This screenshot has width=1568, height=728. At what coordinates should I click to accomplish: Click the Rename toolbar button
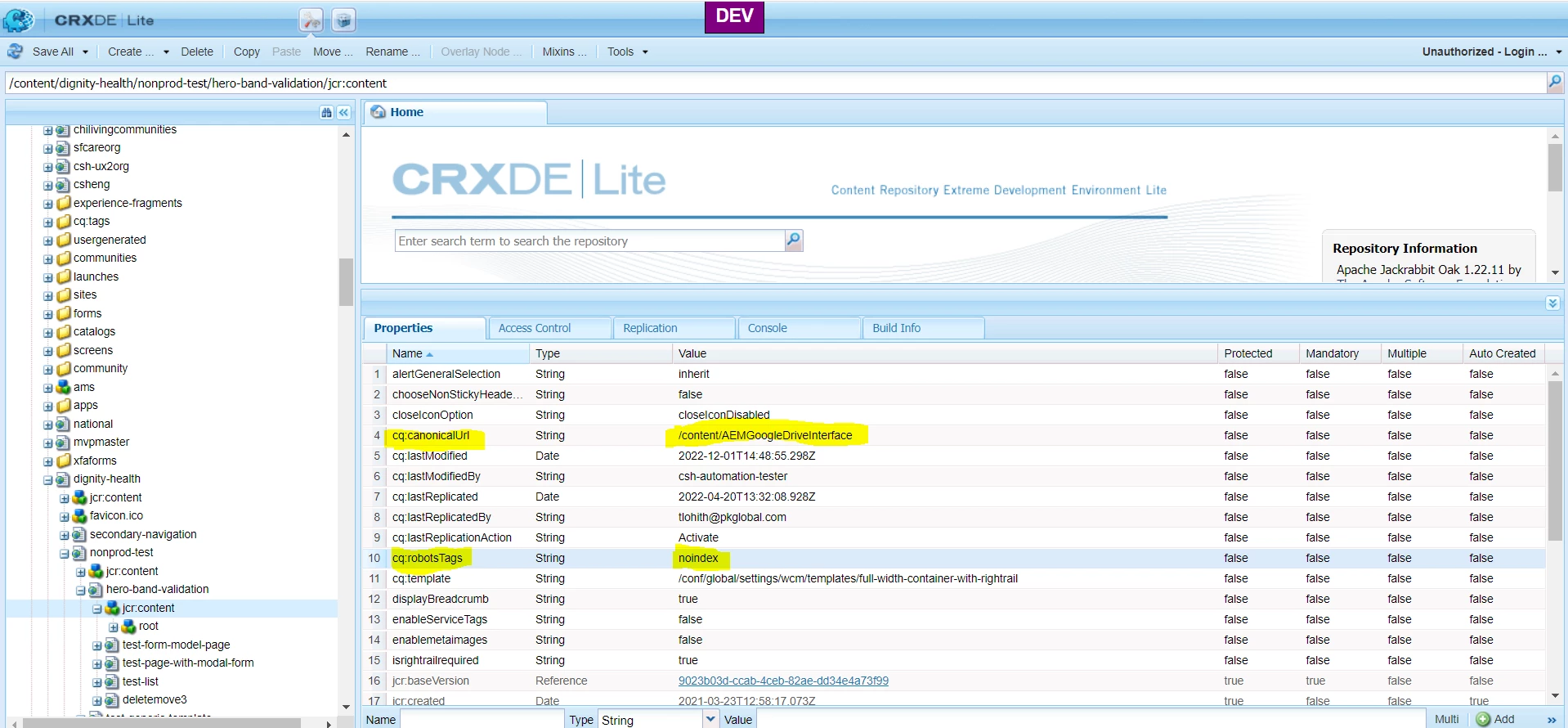click(x=392, y=52)
